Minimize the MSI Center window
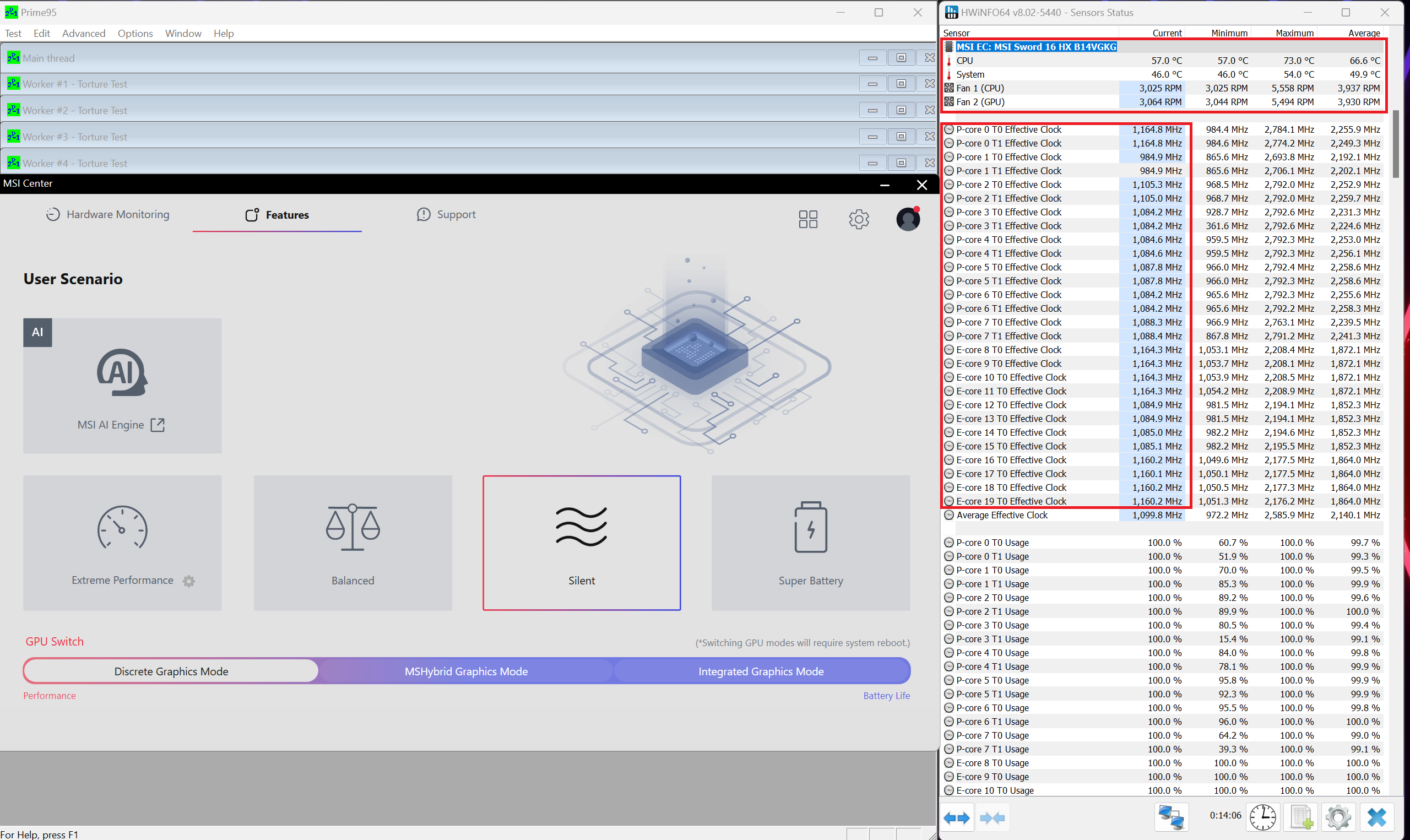 click(885, 185)
